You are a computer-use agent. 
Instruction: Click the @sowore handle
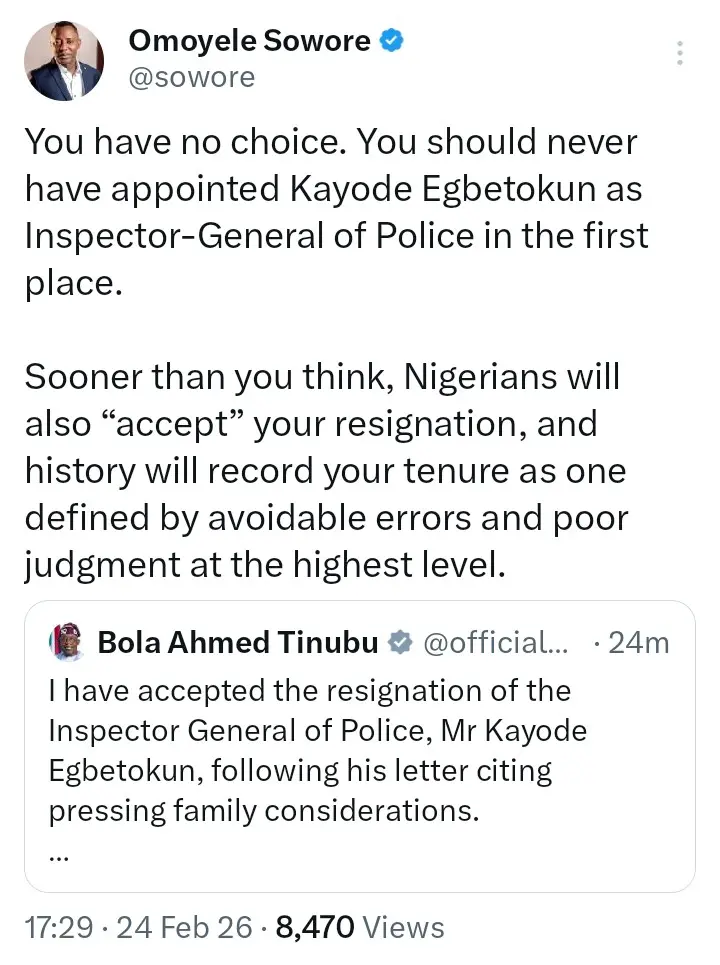pyautogui.click(x=192, y=77)
